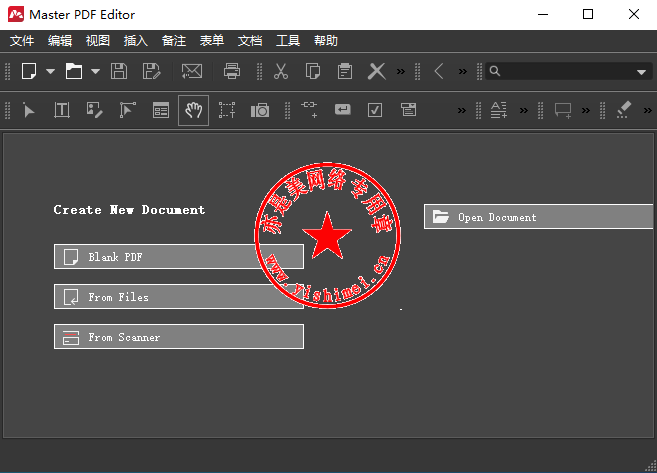The height and width of the screenshot is (473, 657).
Task: Click the Link tool icon
Action: click(309, 109)
